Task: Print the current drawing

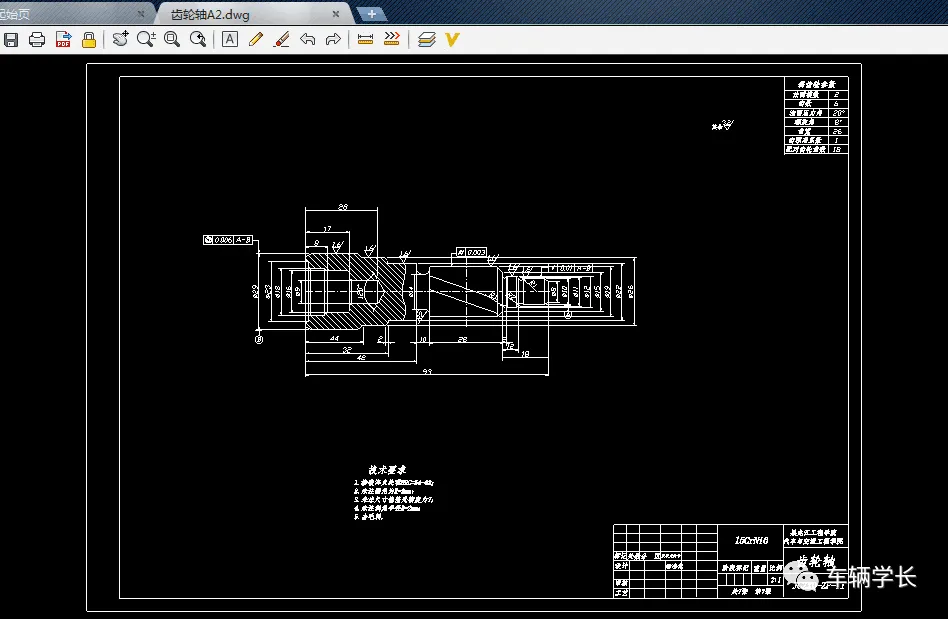Action: coord(37,40)
